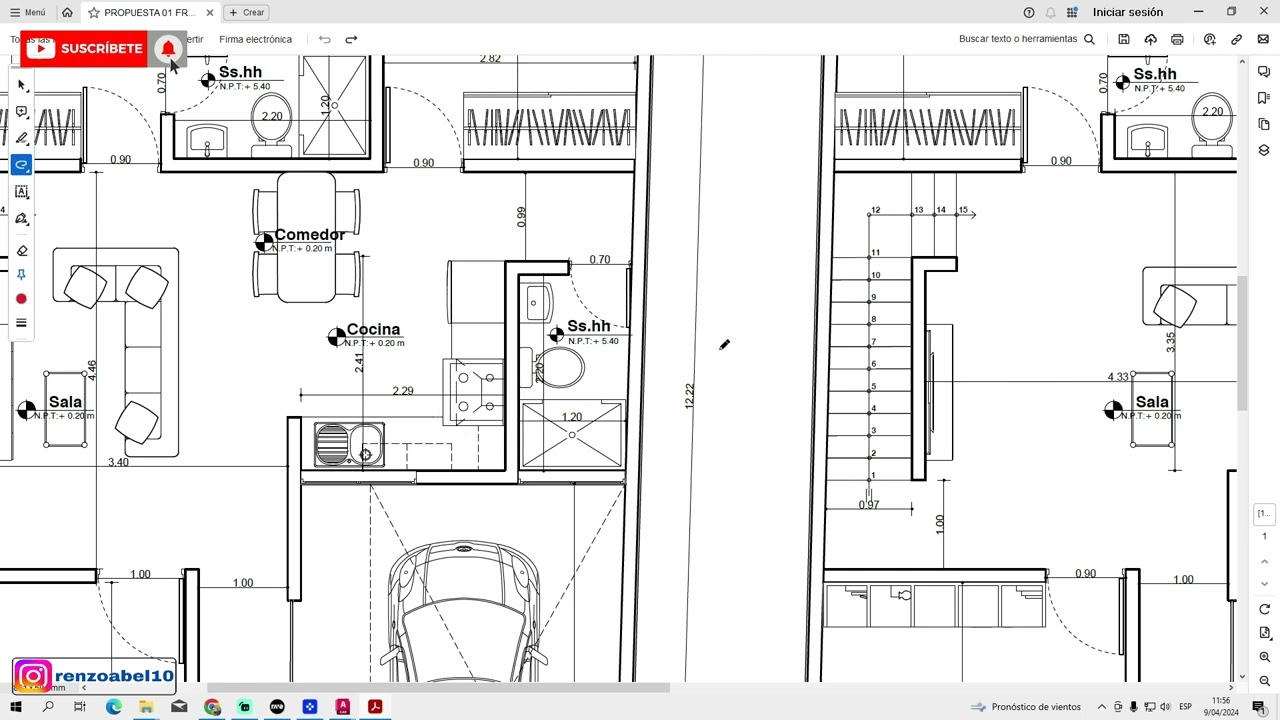Open Google Chrome from taskbar

click(x=212, y=707)
